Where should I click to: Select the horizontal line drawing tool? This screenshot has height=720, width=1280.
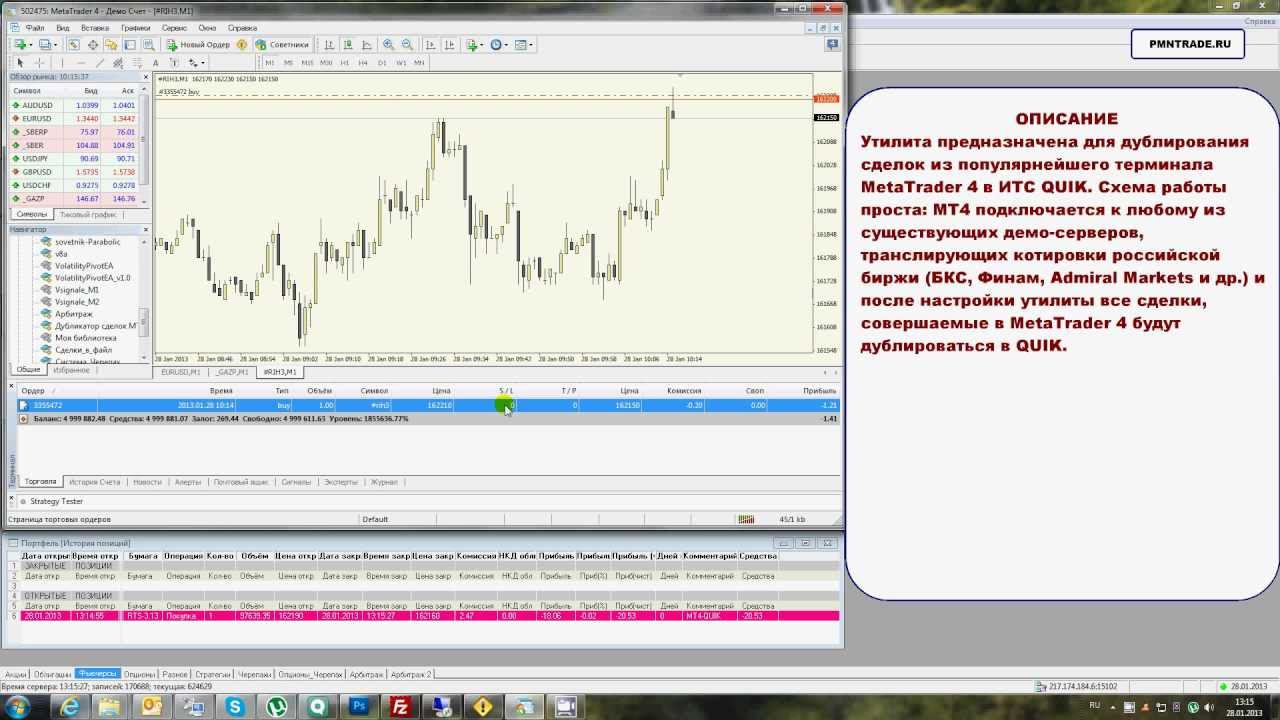click(81, 63)
